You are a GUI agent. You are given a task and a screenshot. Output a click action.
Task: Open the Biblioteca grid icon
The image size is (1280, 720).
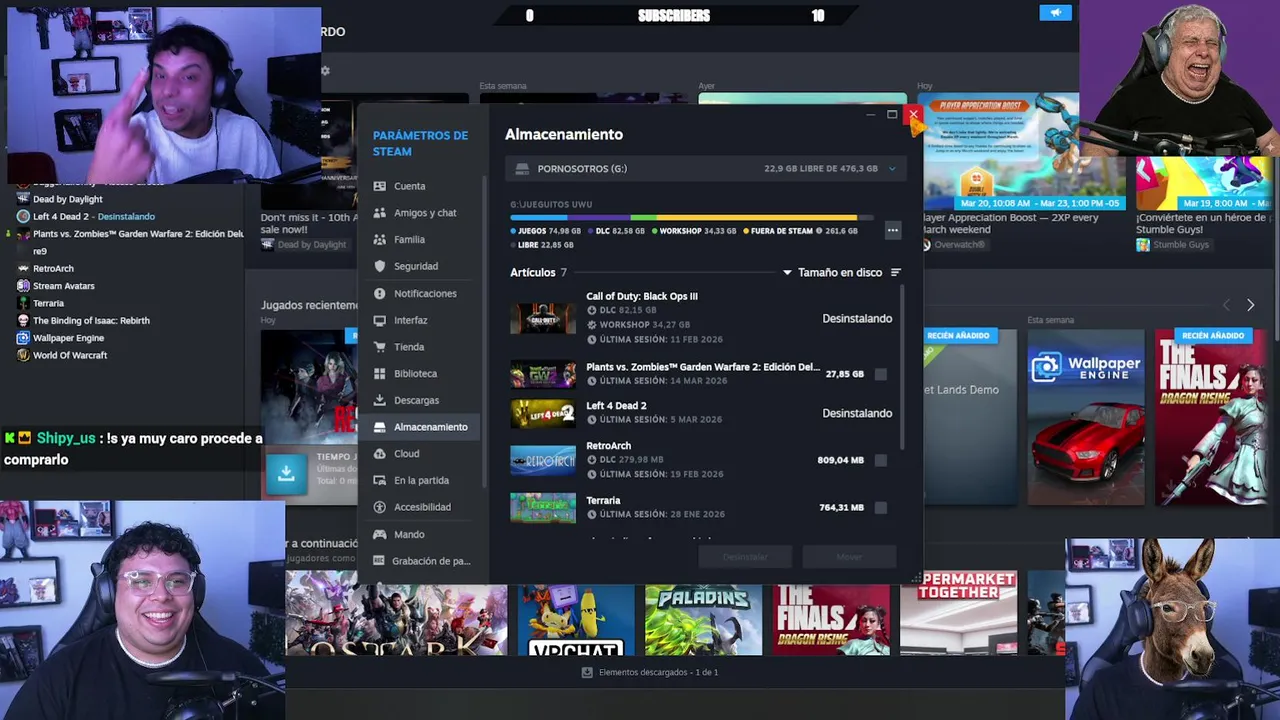tap(380, 373)
